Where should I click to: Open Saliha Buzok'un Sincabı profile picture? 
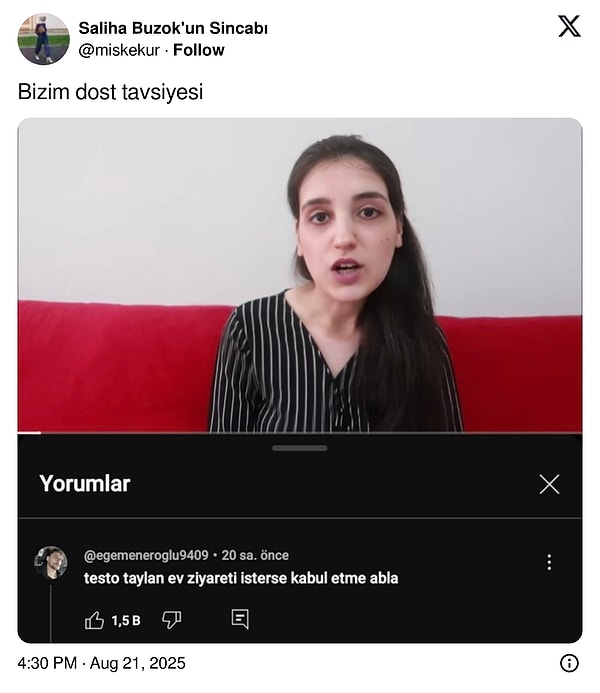click(43, 39)
